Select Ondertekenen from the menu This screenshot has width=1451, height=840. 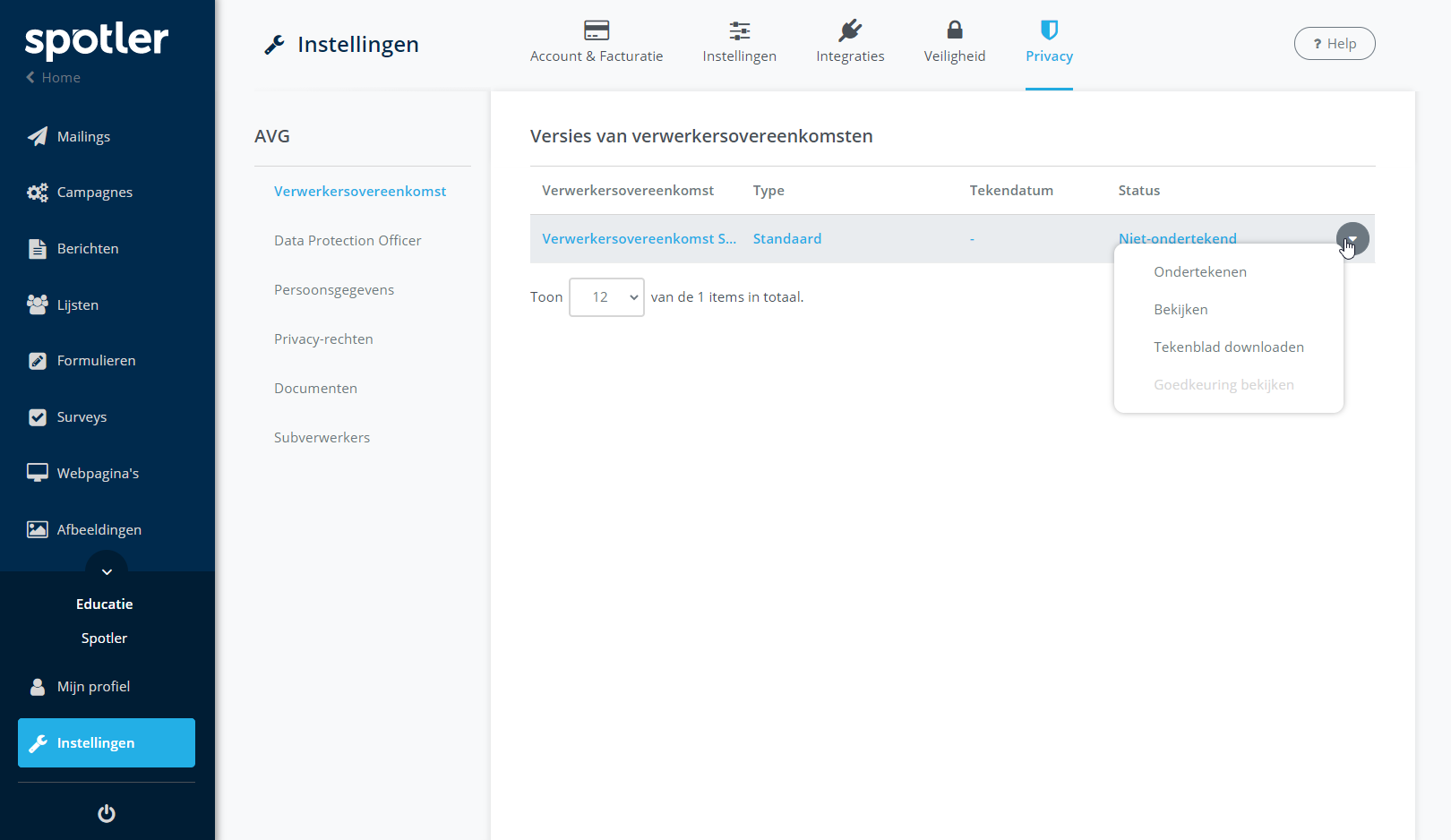pos(1200,271)
